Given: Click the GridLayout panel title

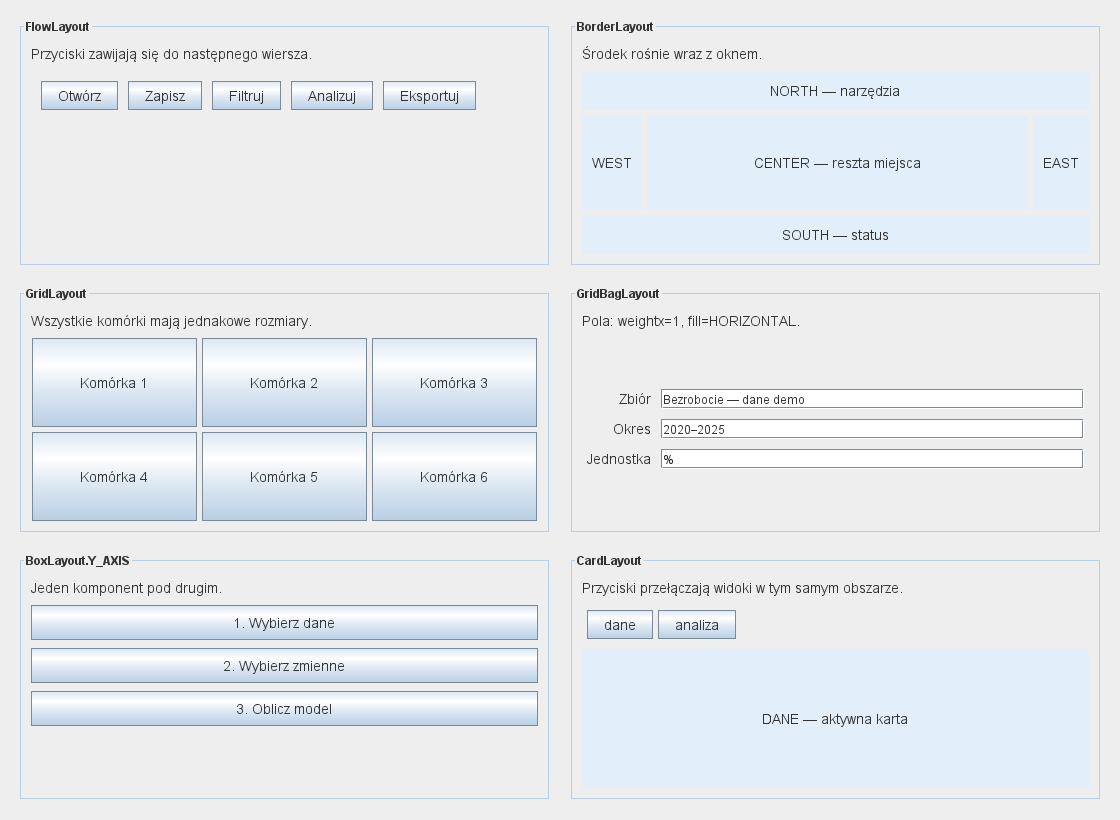Looking at the screenshot, I should 56,294.
